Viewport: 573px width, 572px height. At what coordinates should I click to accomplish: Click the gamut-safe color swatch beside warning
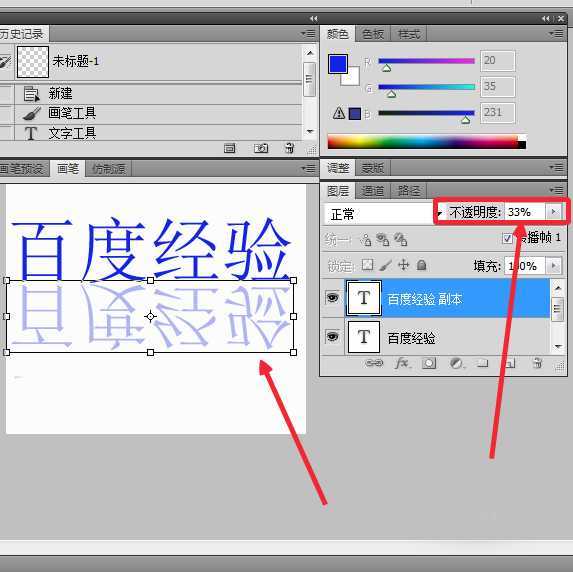tap(354, 114)
